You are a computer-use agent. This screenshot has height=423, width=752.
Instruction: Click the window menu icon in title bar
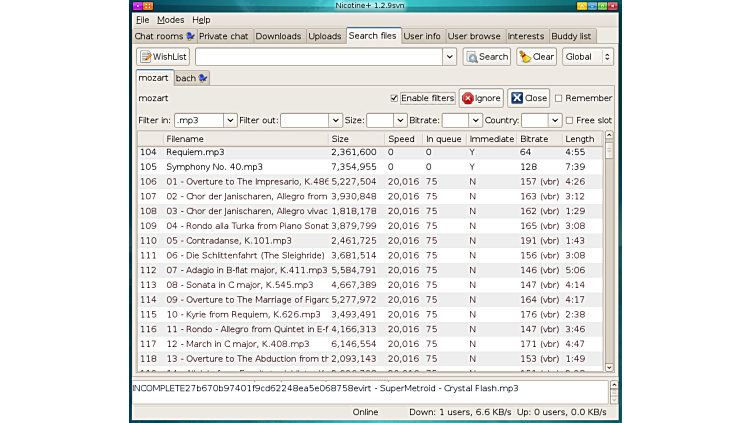point(137,6)
